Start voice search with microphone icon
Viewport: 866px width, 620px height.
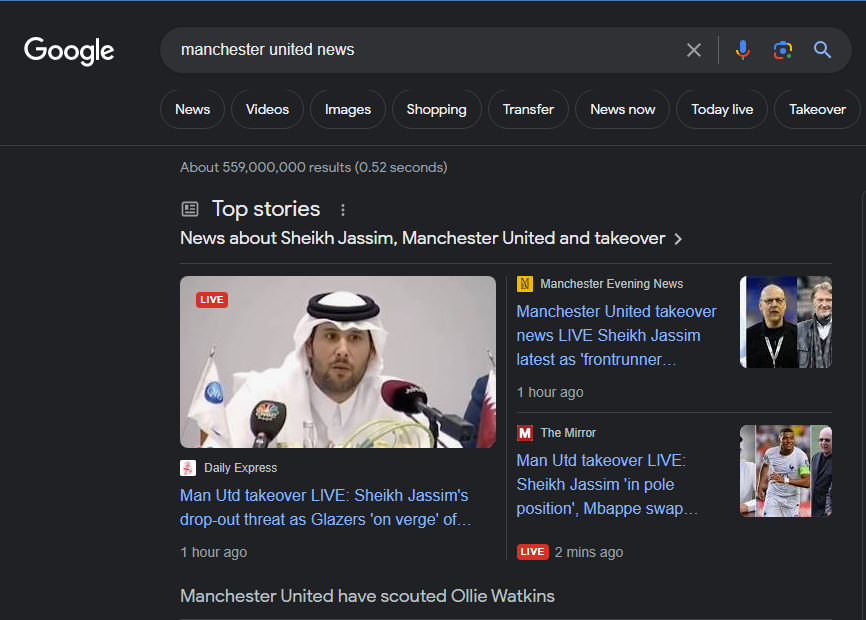pyautogui.click(x=743, y=50)
